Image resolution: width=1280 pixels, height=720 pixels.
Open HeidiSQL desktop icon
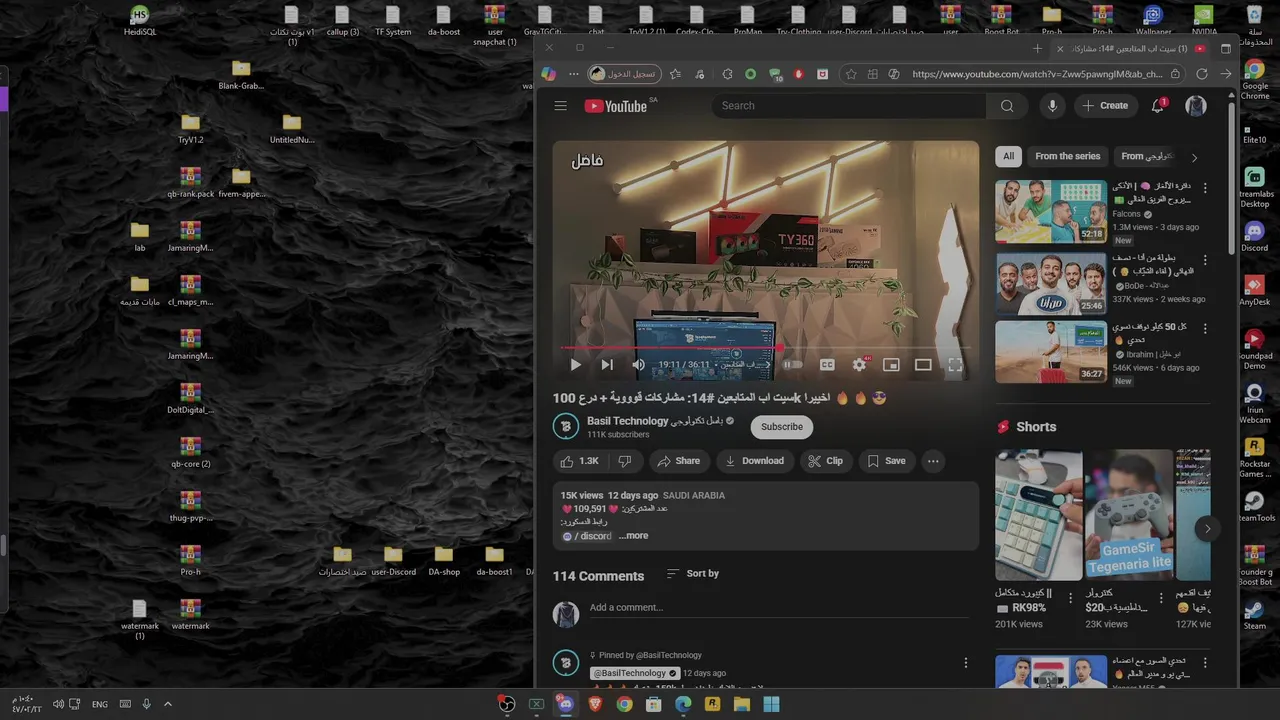140,21
